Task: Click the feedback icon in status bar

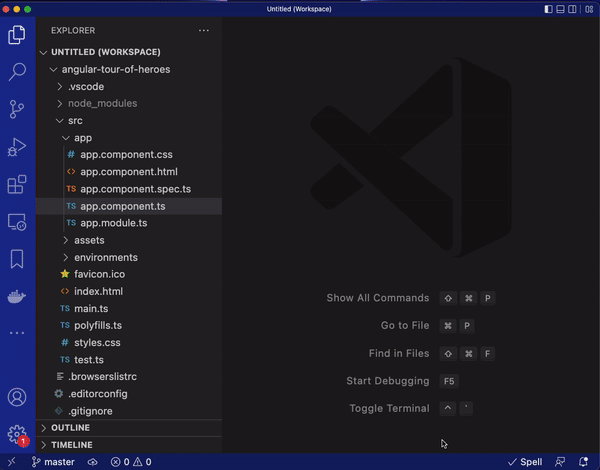Action: 560,462
